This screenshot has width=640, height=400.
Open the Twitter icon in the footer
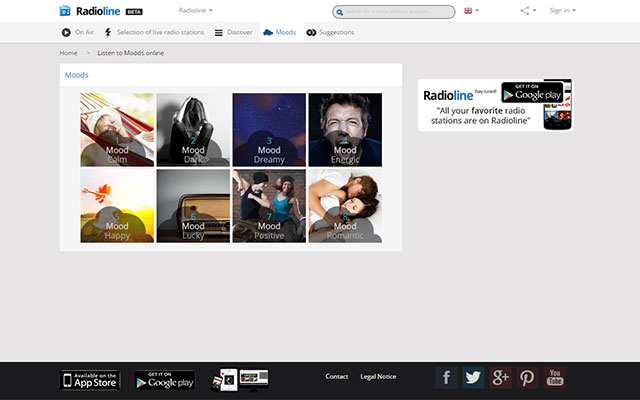(x=473, y=377)
